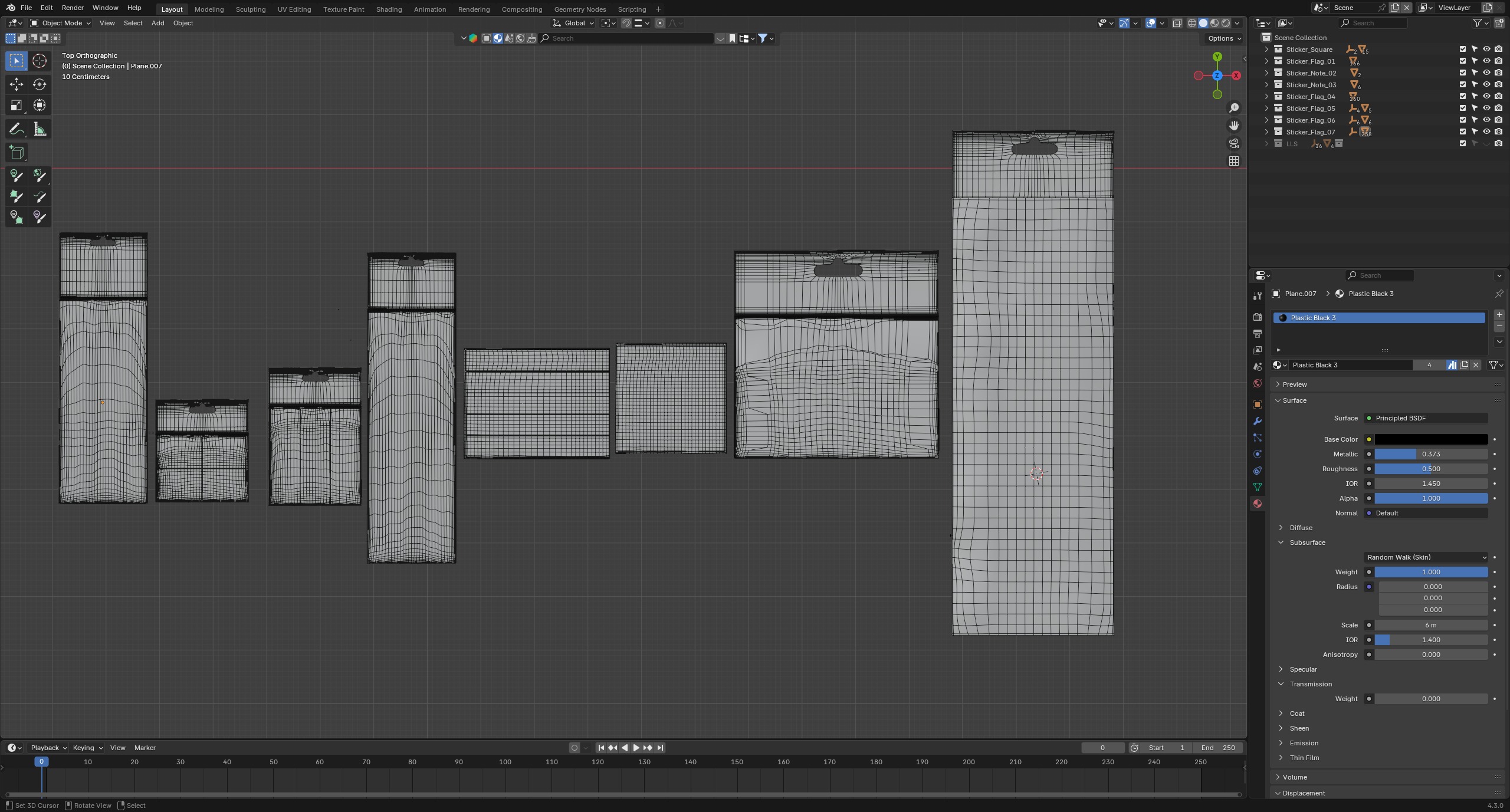Image resolution: width=1510 pixels, height=812 pixels.
Task: Open the Render properties tab
Action: click(x=1258, y=317)
